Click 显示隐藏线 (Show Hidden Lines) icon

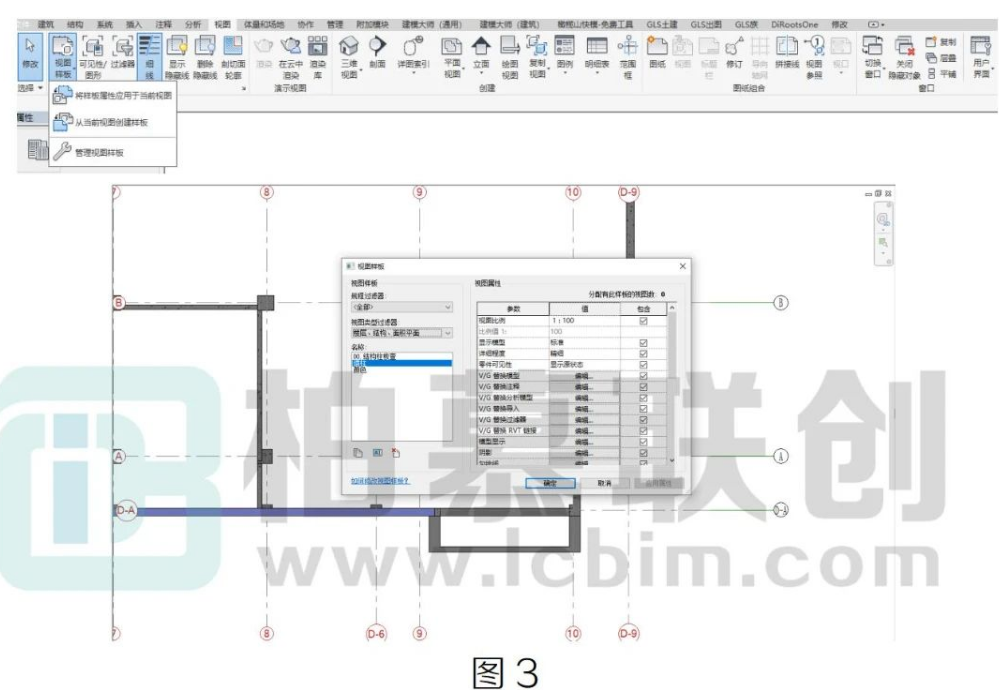176,46
